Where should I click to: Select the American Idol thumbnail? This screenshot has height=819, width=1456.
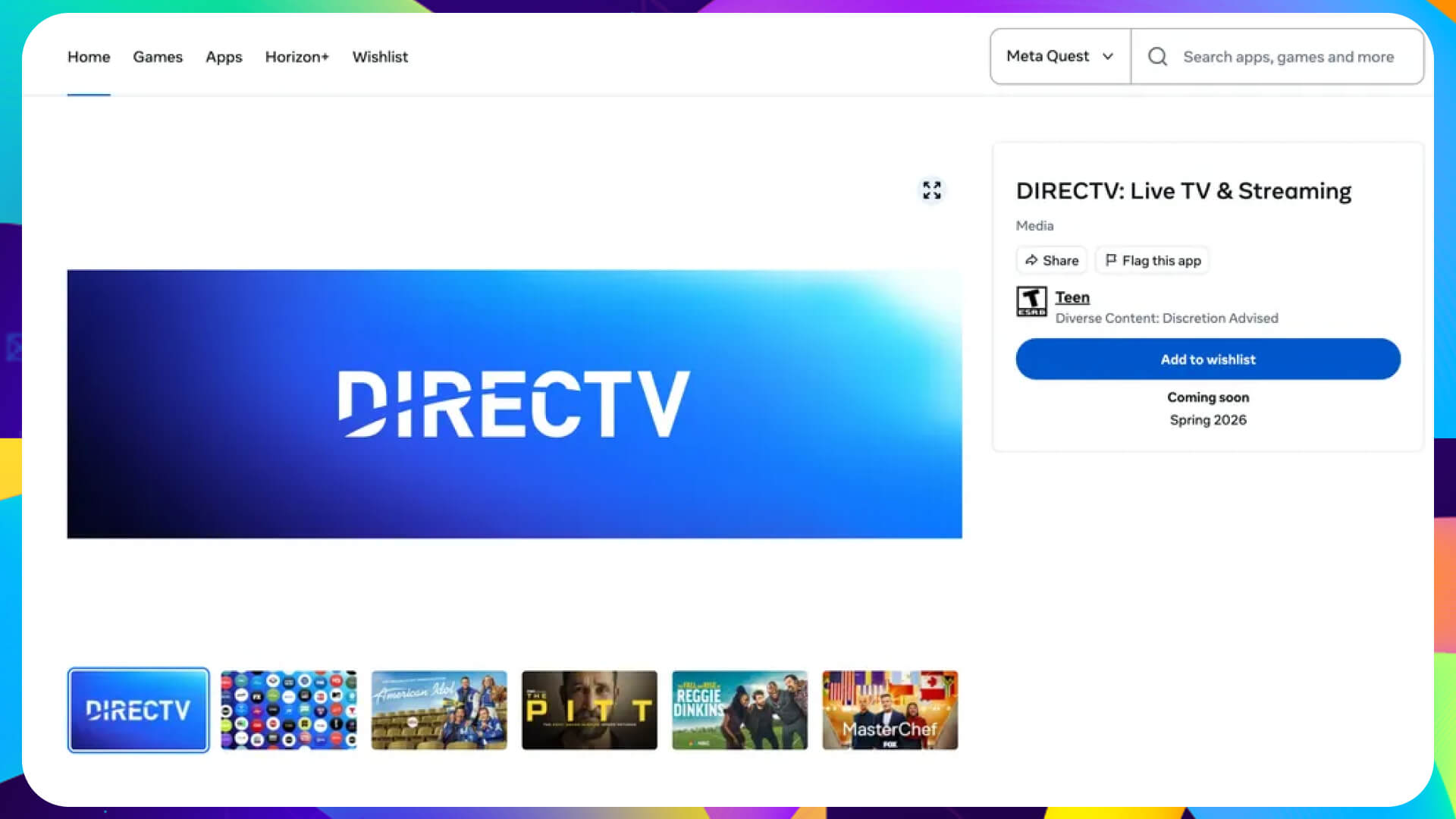tap(439, 711)
